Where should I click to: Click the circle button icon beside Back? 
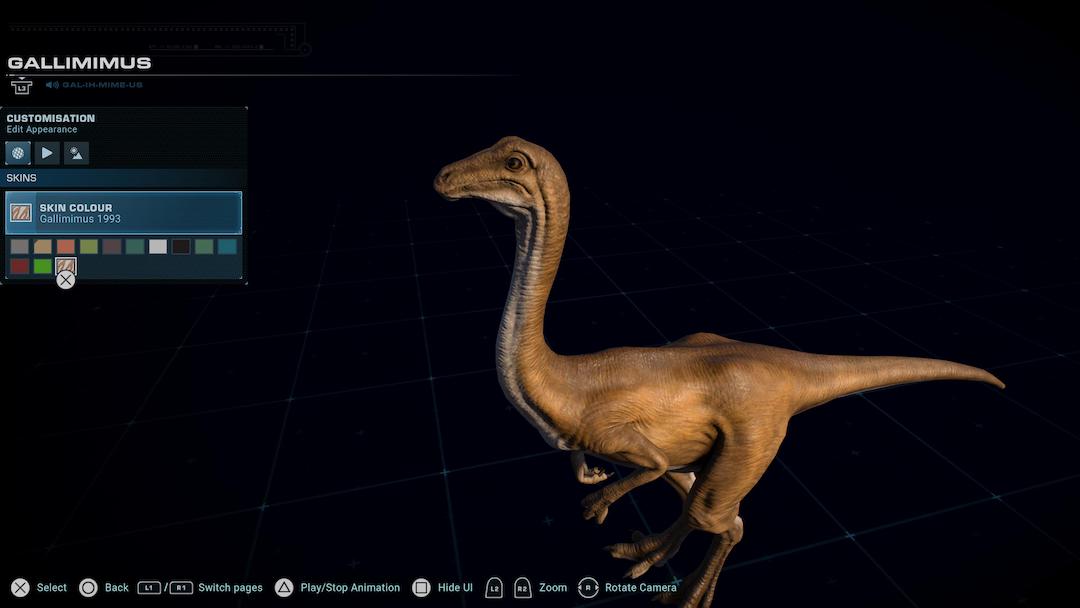(x=88, y=587)
